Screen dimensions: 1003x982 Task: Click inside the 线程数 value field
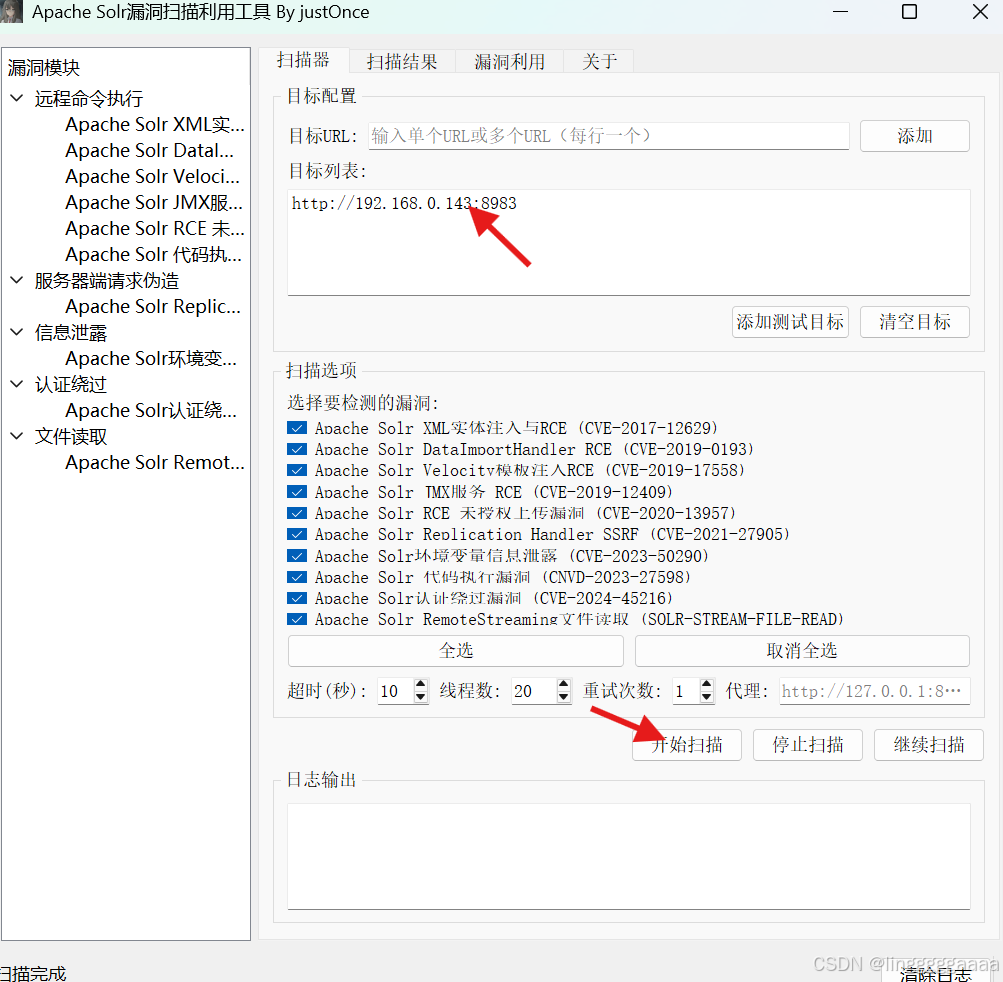(x=534, y=691)
